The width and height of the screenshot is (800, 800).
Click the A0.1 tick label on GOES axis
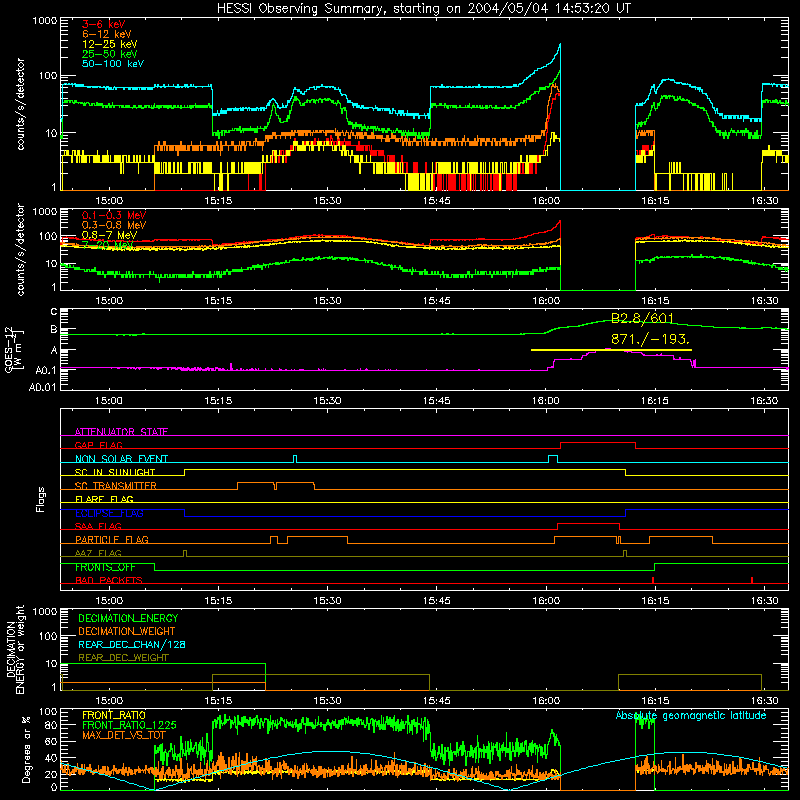(45, 371)
